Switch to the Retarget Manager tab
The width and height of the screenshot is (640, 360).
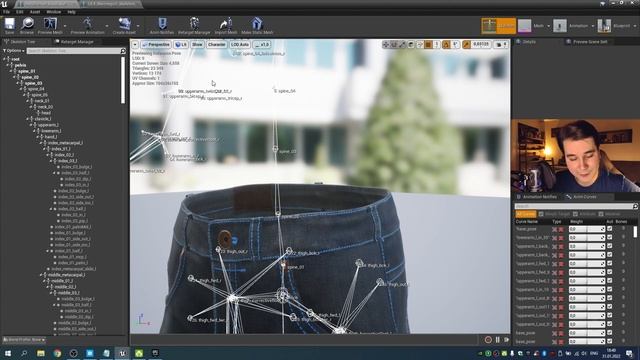(74, 42)
